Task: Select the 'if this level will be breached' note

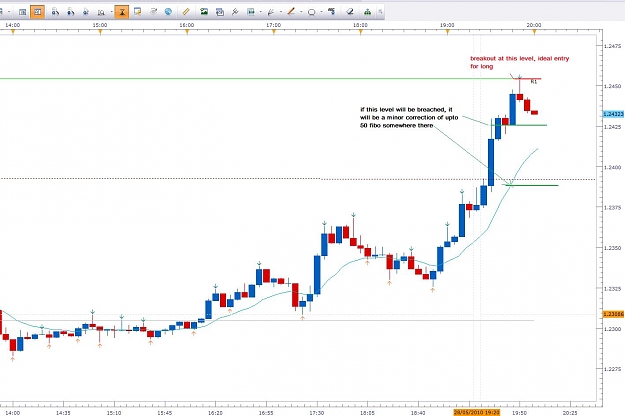Action: [x=409, y=117]
